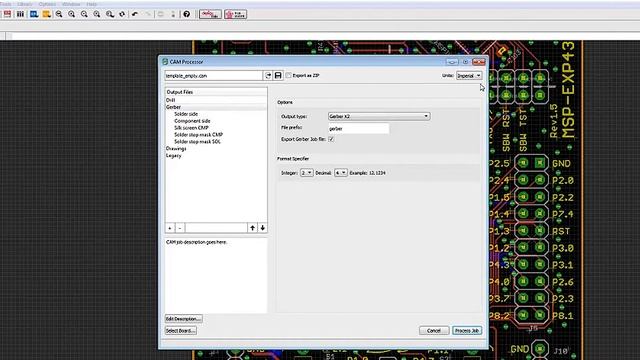Click the Cancel button
The height and width of the screenshot is (360, 640).
tap(434, 331)
